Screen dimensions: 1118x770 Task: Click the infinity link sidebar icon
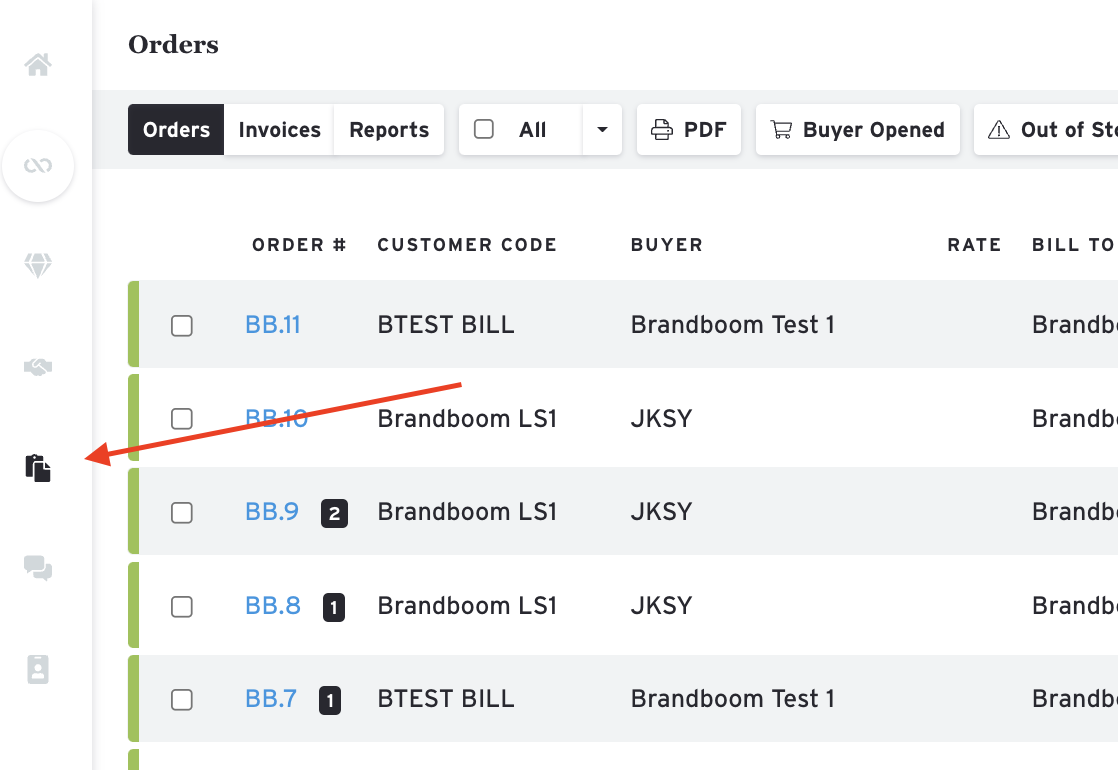pos(38,165)
